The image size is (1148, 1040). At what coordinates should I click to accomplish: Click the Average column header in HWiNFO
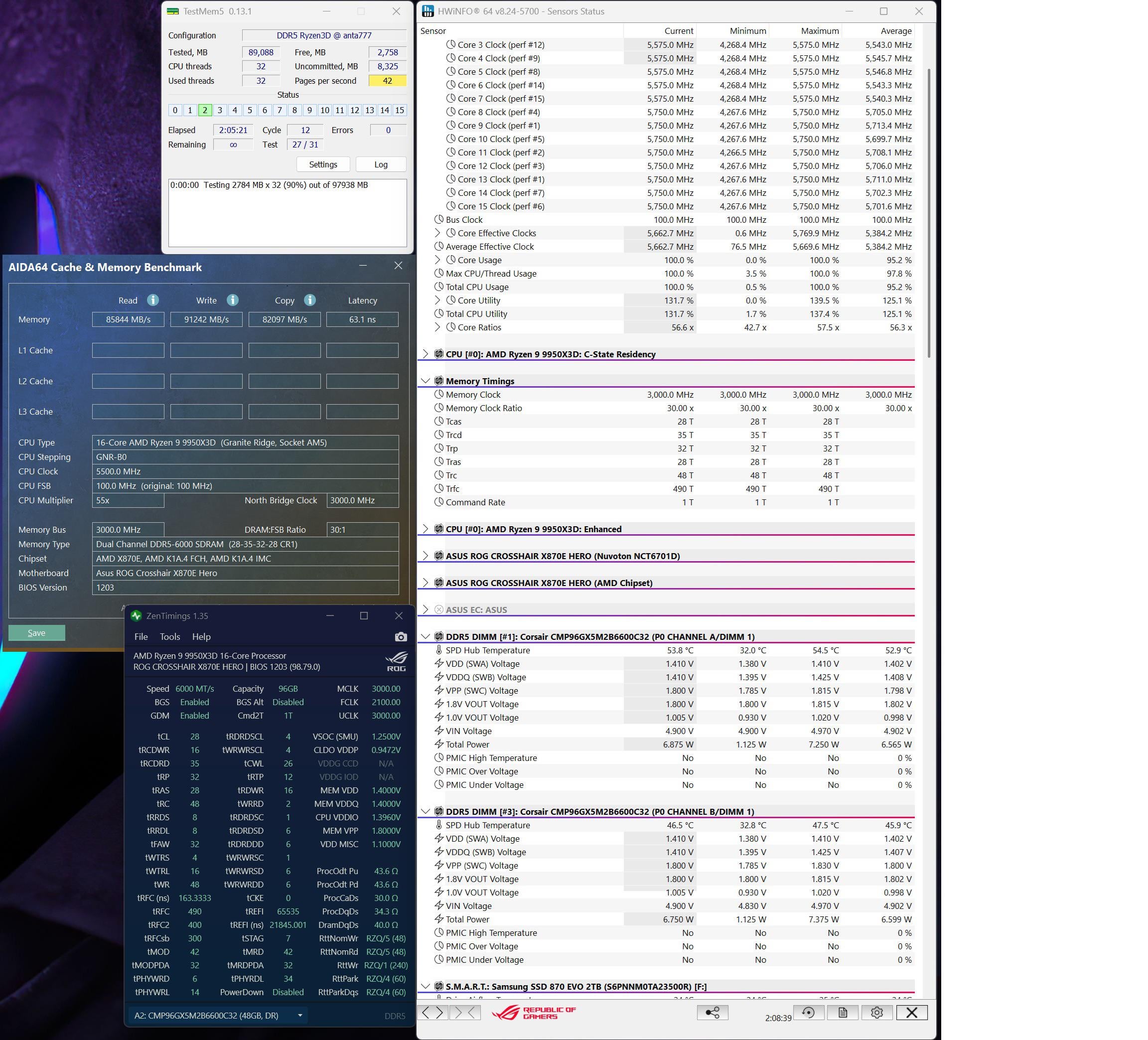coord(878,31)
